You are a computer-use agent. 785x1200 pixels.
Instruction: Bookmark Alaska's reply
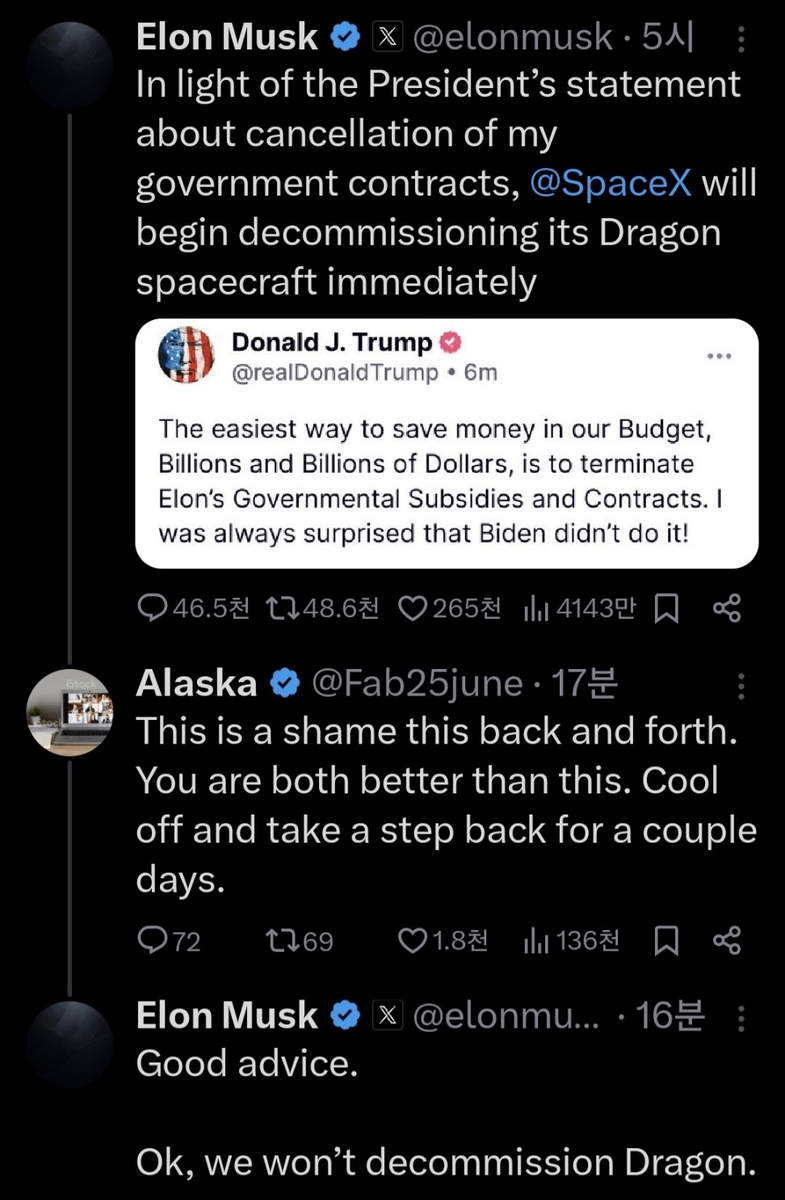click(x=665, y=940)
